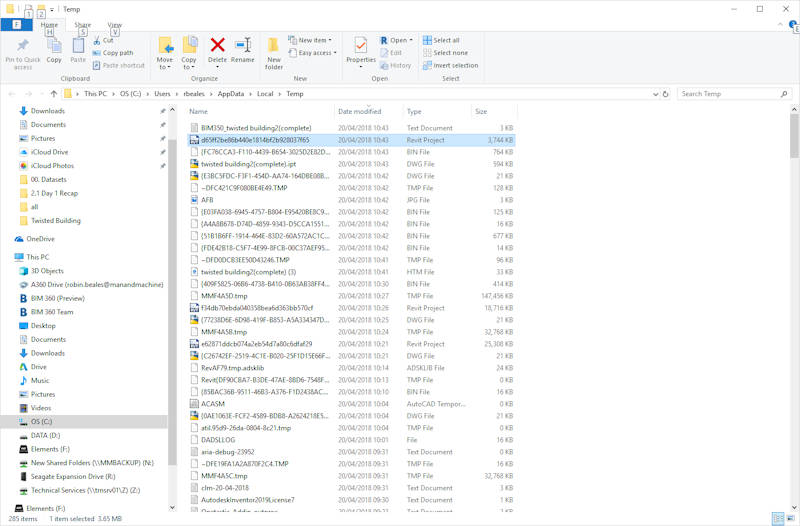Go up one folder level

point(54,94)
